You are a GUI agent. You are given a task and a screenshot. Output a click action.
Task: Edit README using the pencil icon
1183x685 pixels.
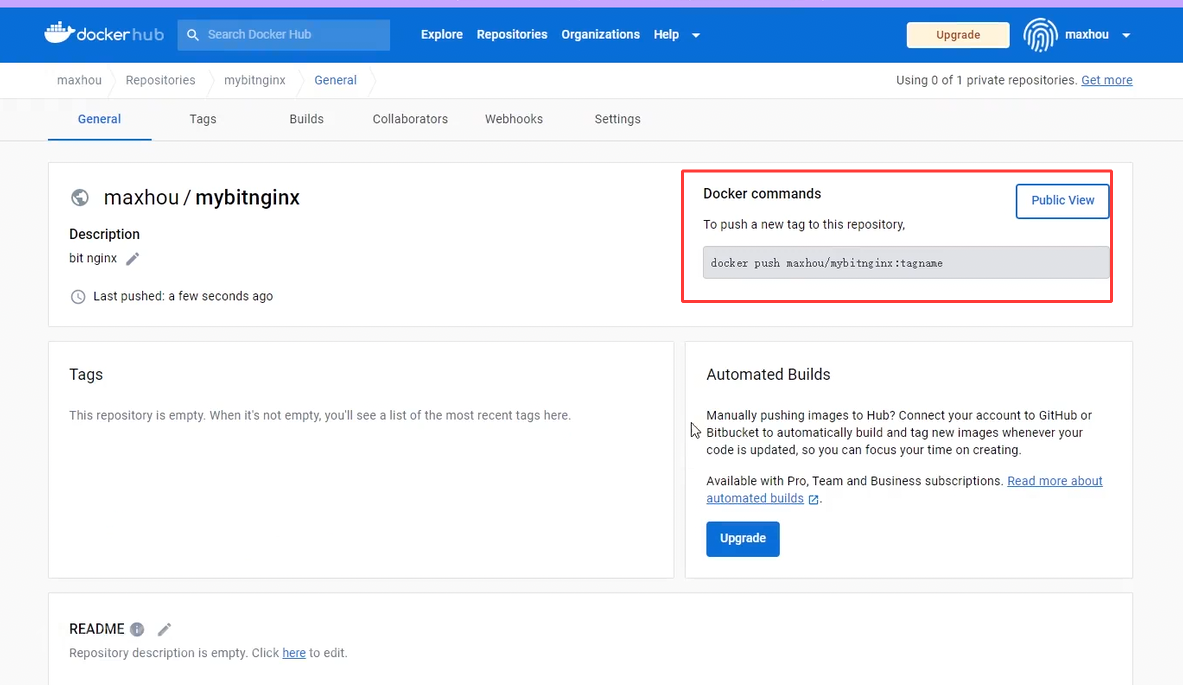pyautogui.click(x=164, y=629)
